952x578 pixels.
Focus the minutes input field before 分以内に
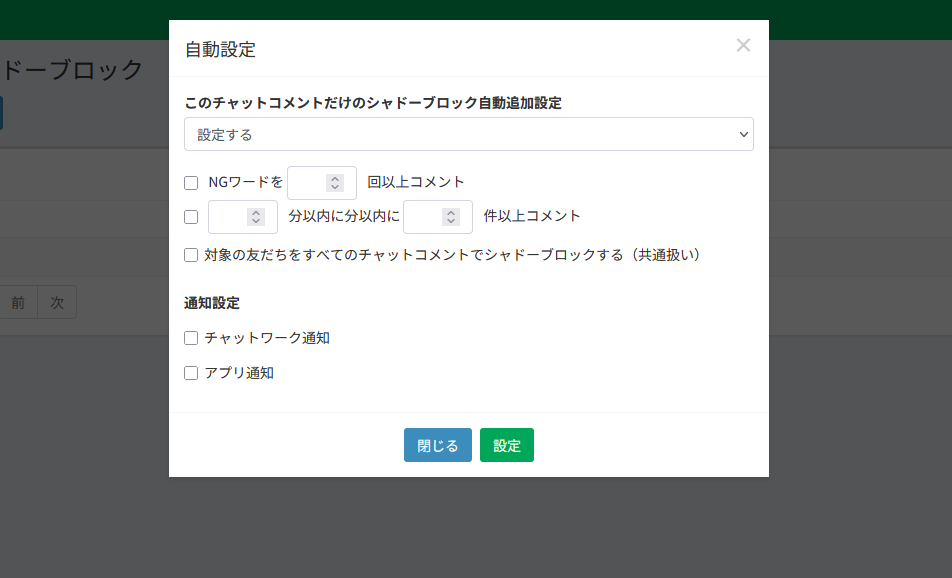click(229, 217)
